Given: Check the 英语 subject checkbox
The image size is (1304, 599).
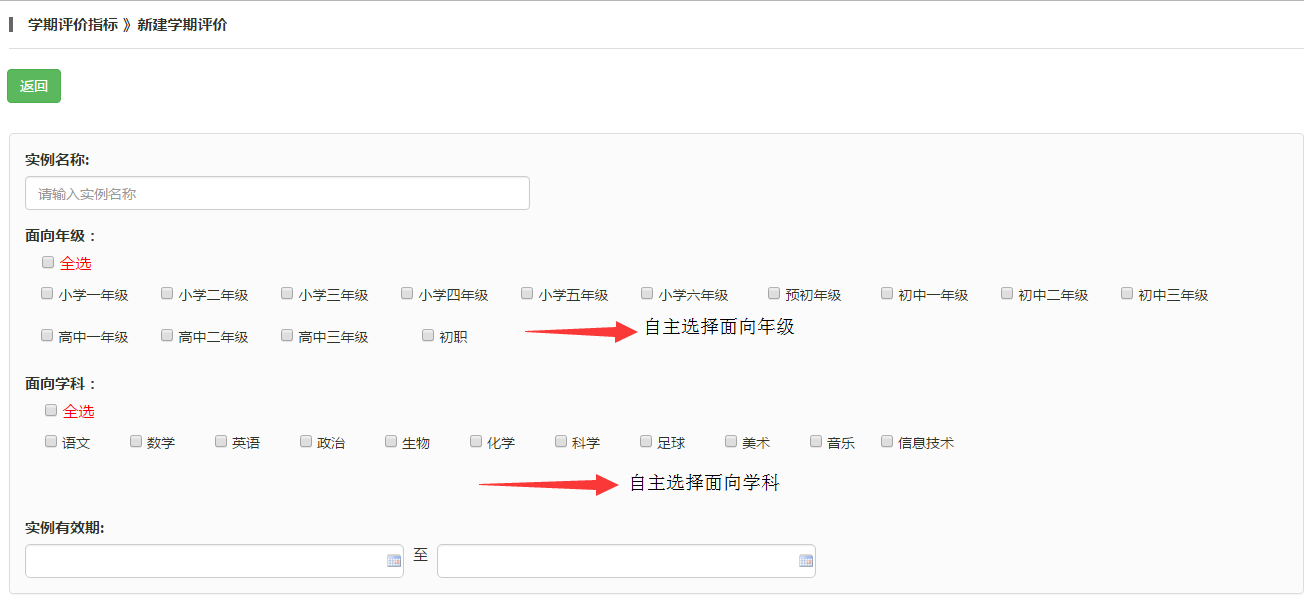Looking at the screenshot, I should pos(221,441).
